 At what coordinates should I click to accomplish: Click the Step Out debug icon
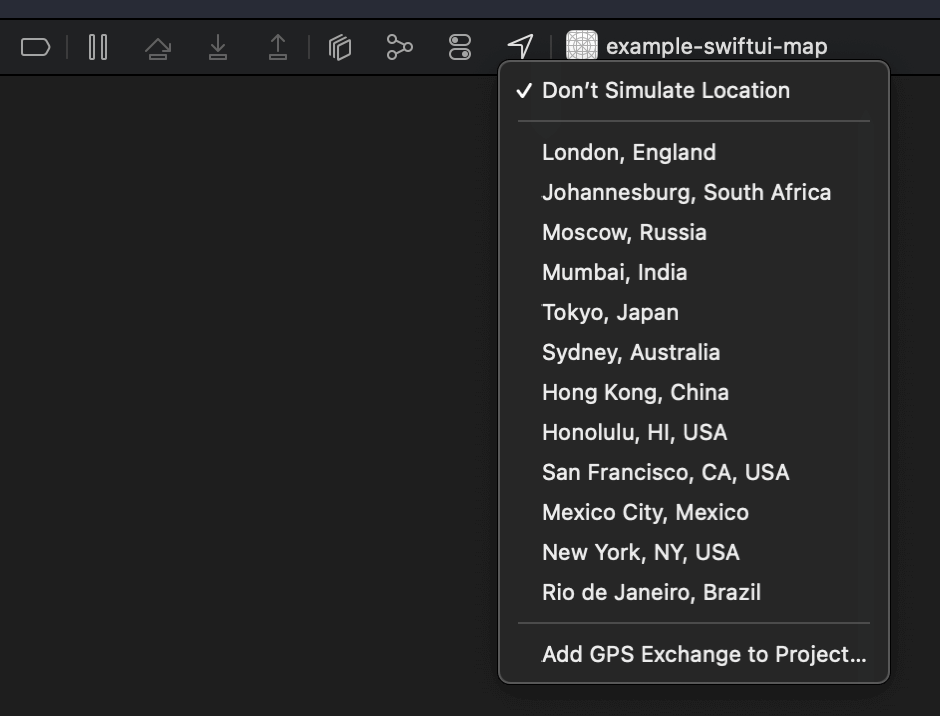[278, 47]
